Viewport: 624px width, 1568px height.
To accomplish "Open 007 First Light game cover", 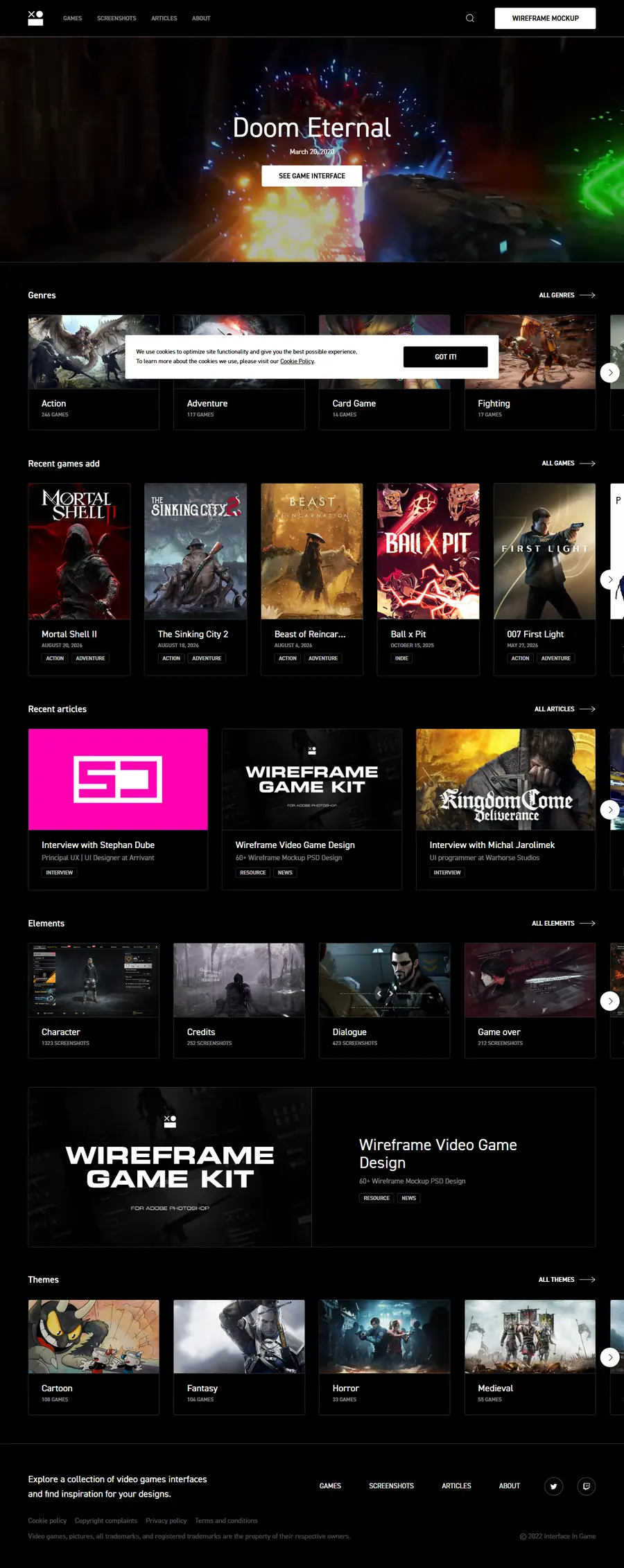I will pyautogui.click(x=545, y=551).
